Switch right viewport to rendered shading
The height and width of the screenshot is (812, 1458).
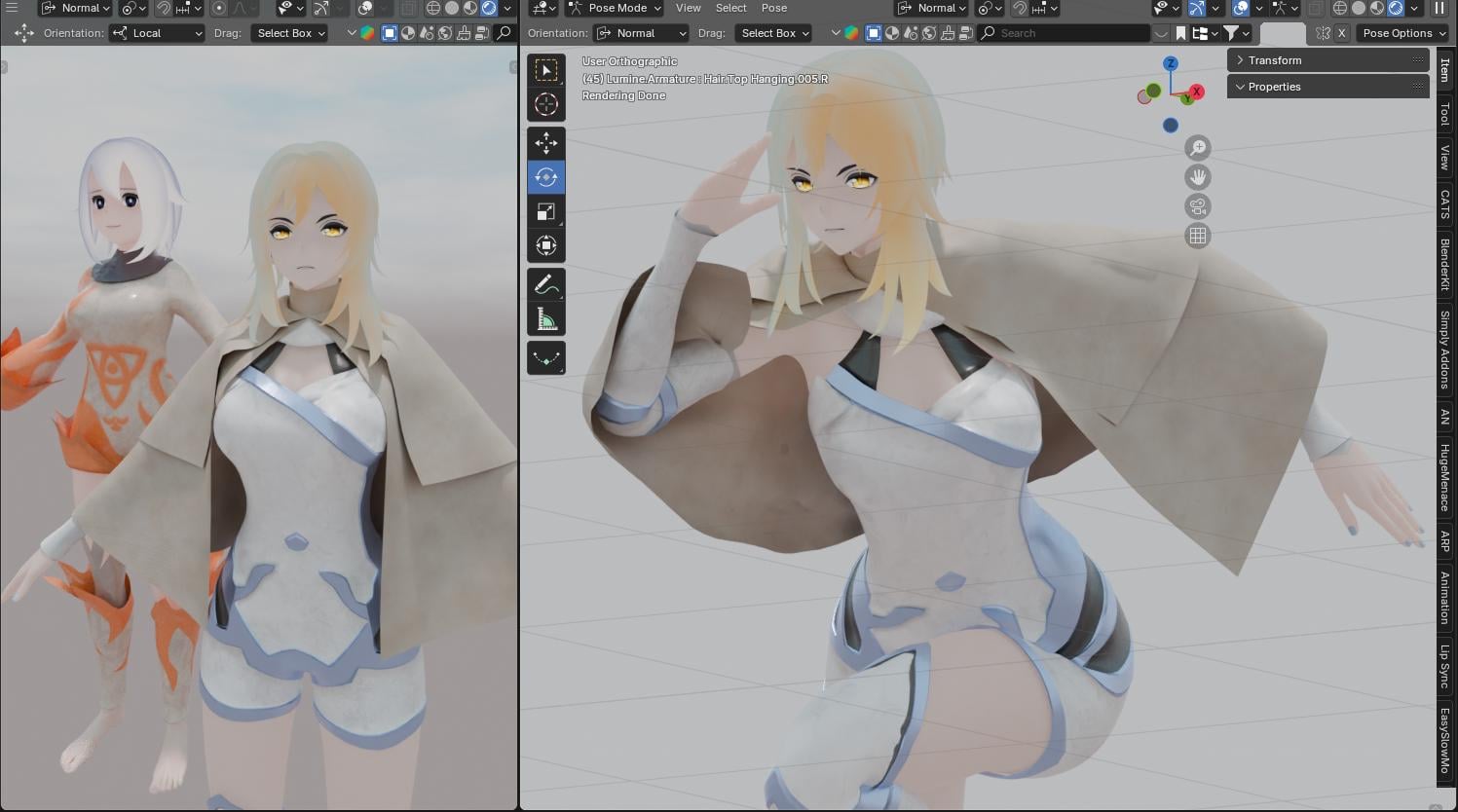[x=1396, y=8]
